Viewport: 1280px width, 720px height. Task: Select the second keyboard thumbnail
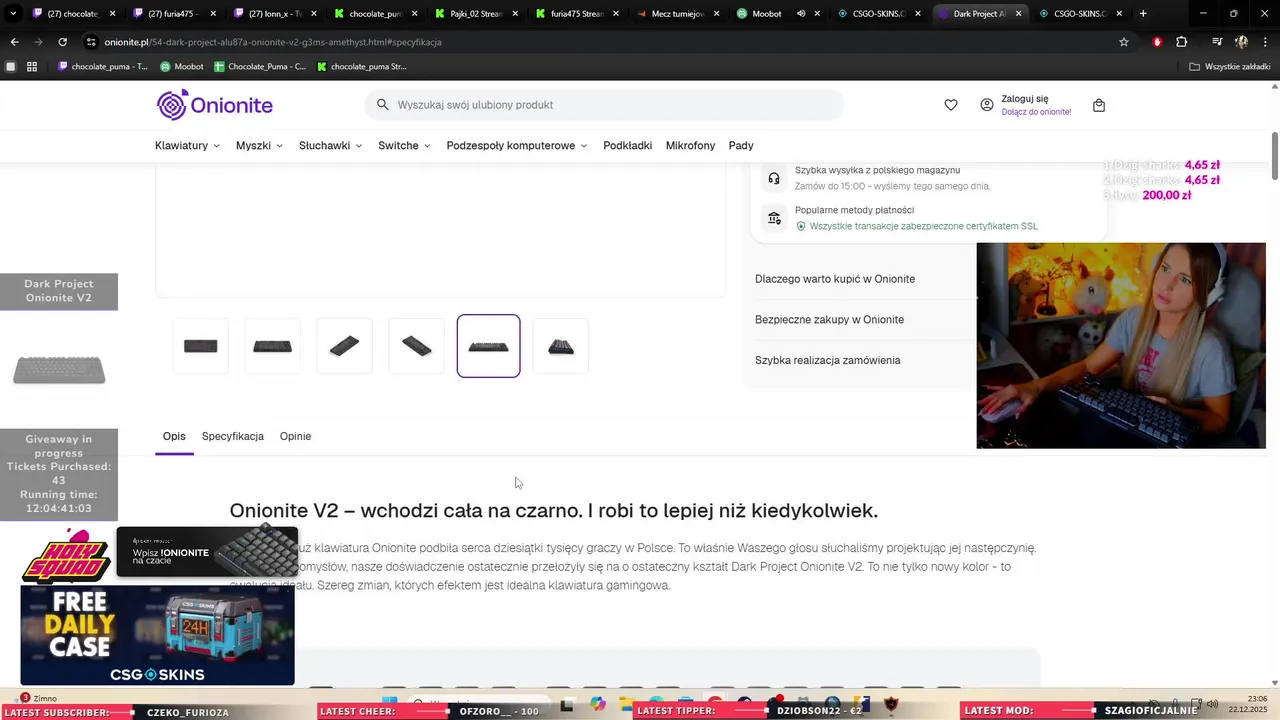pos(273,346)
